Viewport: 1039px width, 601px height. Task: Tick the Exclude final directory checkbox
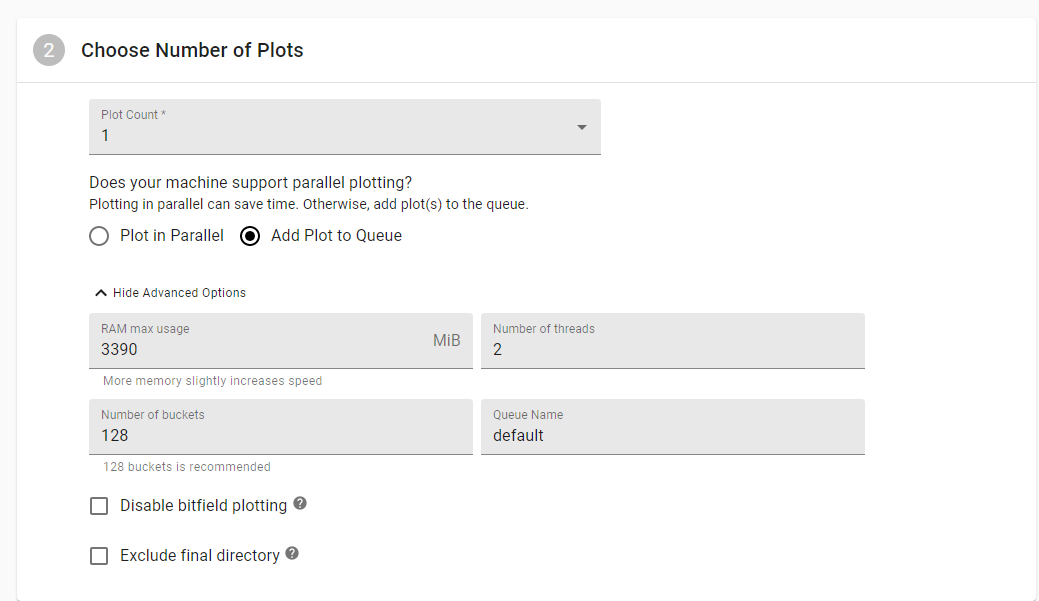[99, 555]
